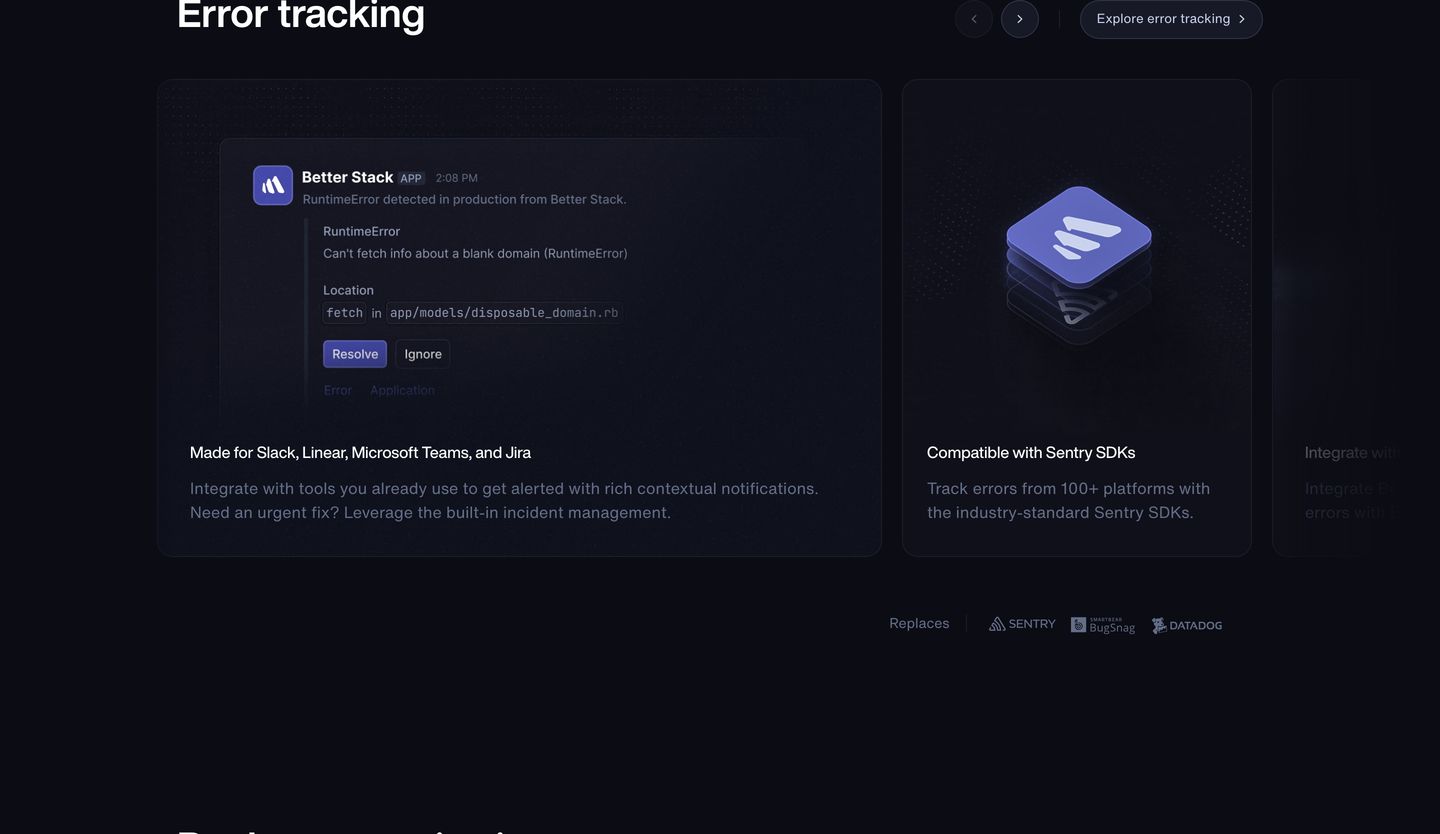Click the app/models/disposable_domain.rb file path
Screen dimensions: 1440x834
[504, 313]
